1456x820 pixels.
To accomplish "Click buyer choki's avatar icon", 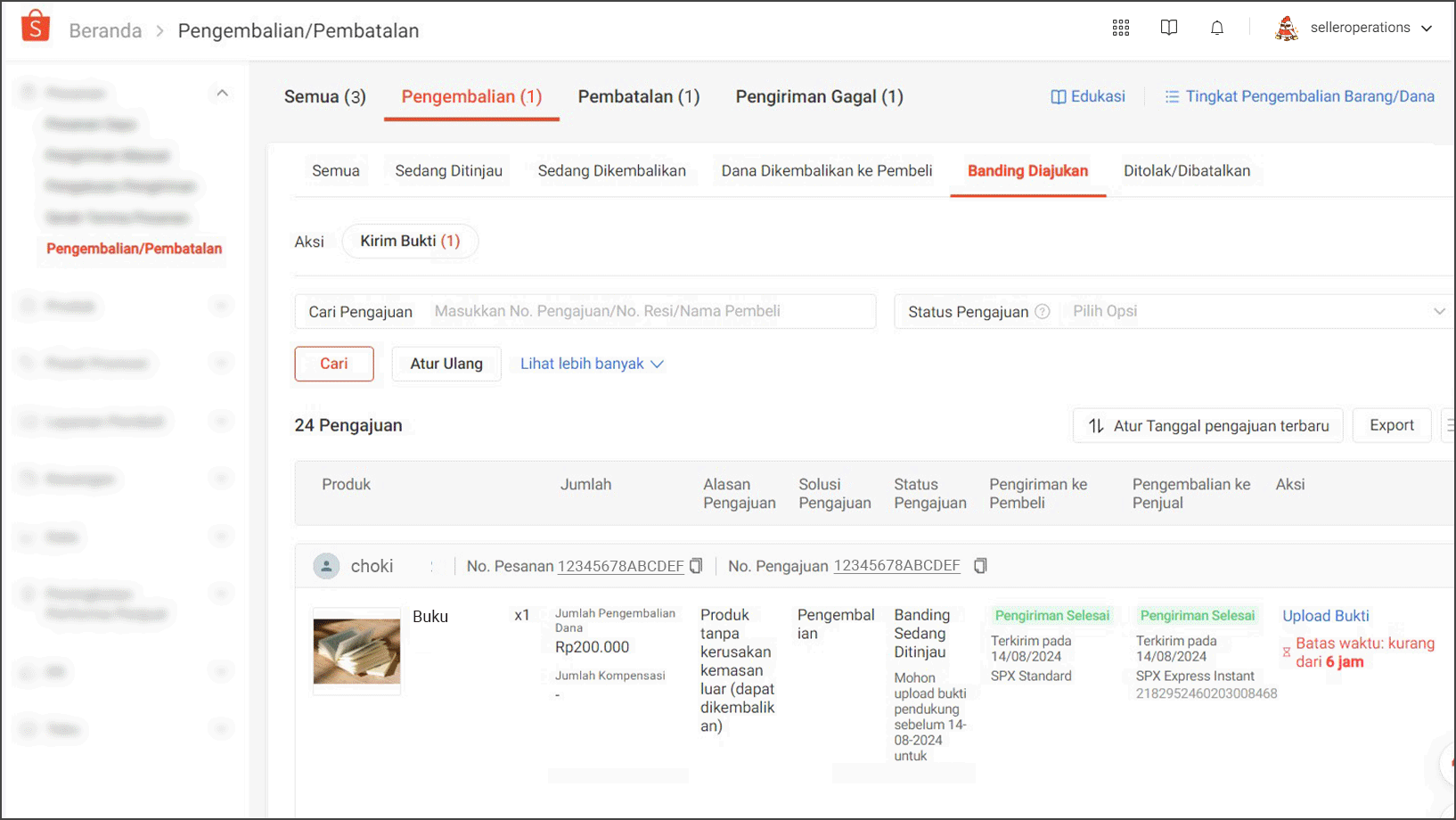I will coord(326,566).
